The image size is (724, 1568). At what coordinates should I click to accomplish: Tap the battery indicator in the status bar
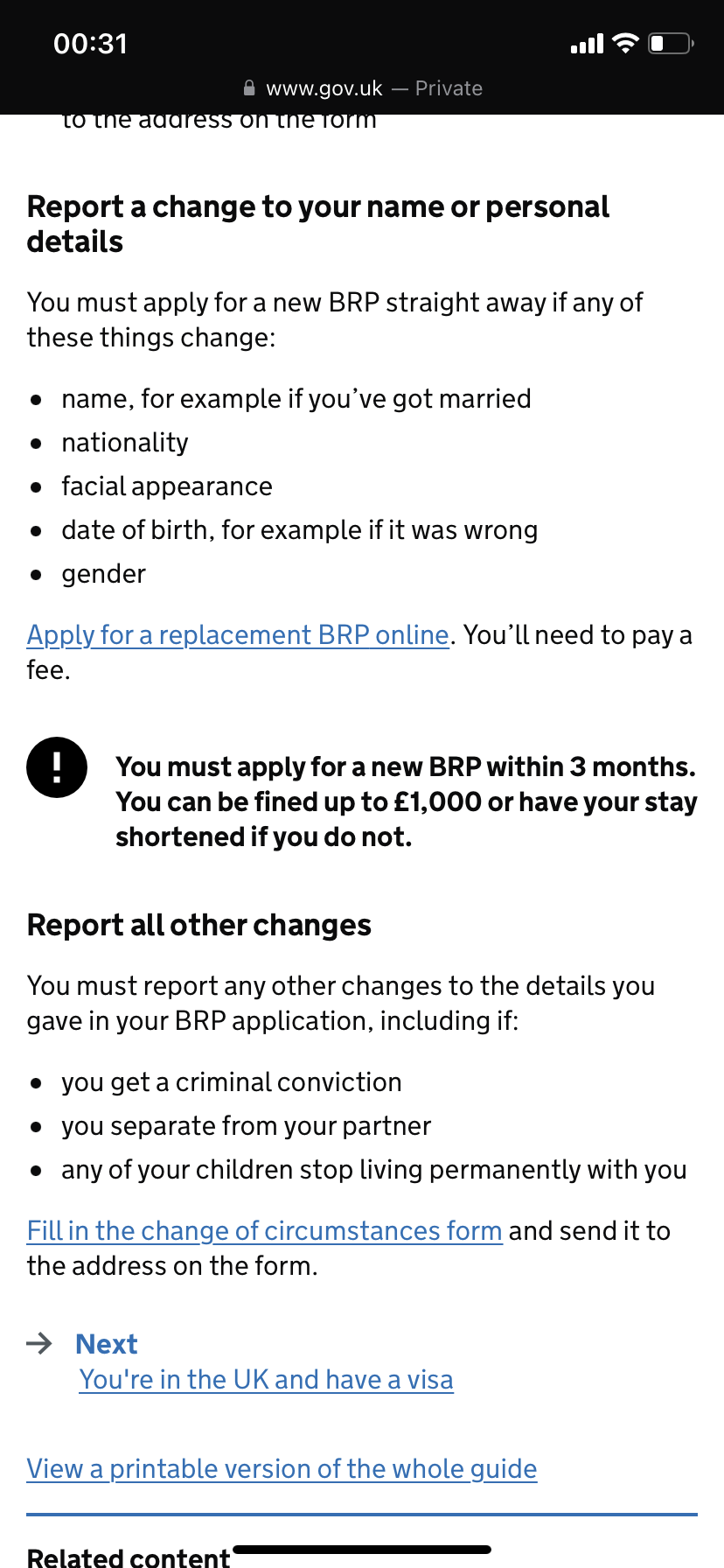(670, 43)
